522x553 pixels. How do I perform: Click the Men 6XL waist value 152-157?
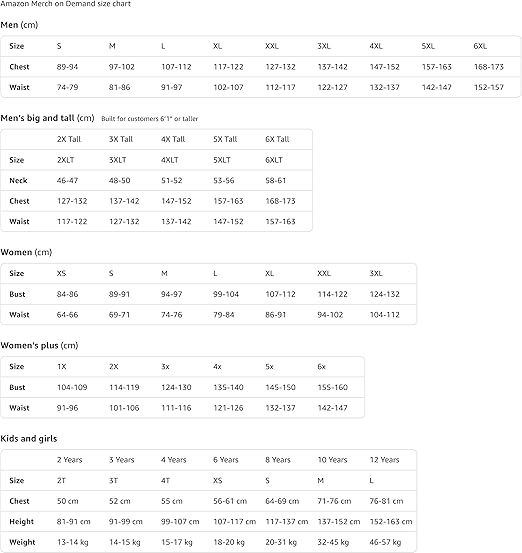click(489, 87)
